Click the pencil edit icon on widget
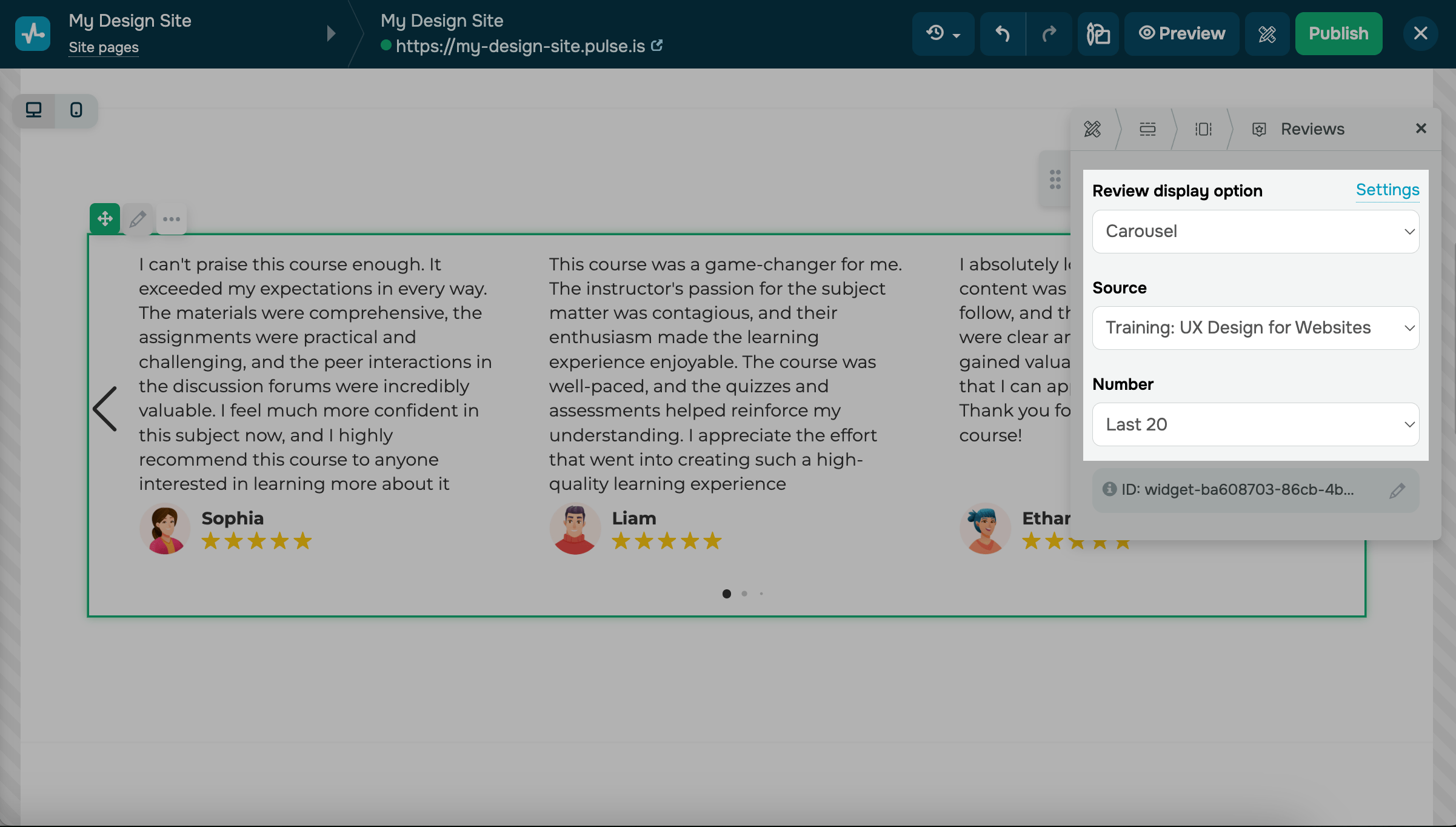This screenshot has height=827, width=1456. pyautogui.click(x=138, y=219)
